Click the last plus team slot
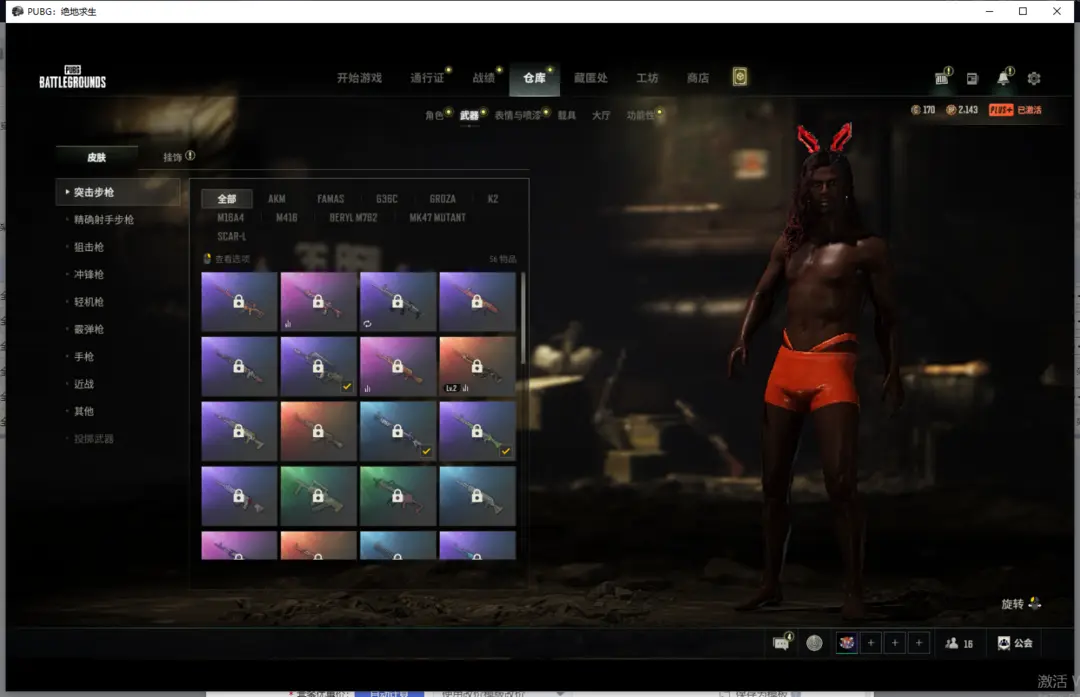The image size is (1080, 697). (919, 643)
